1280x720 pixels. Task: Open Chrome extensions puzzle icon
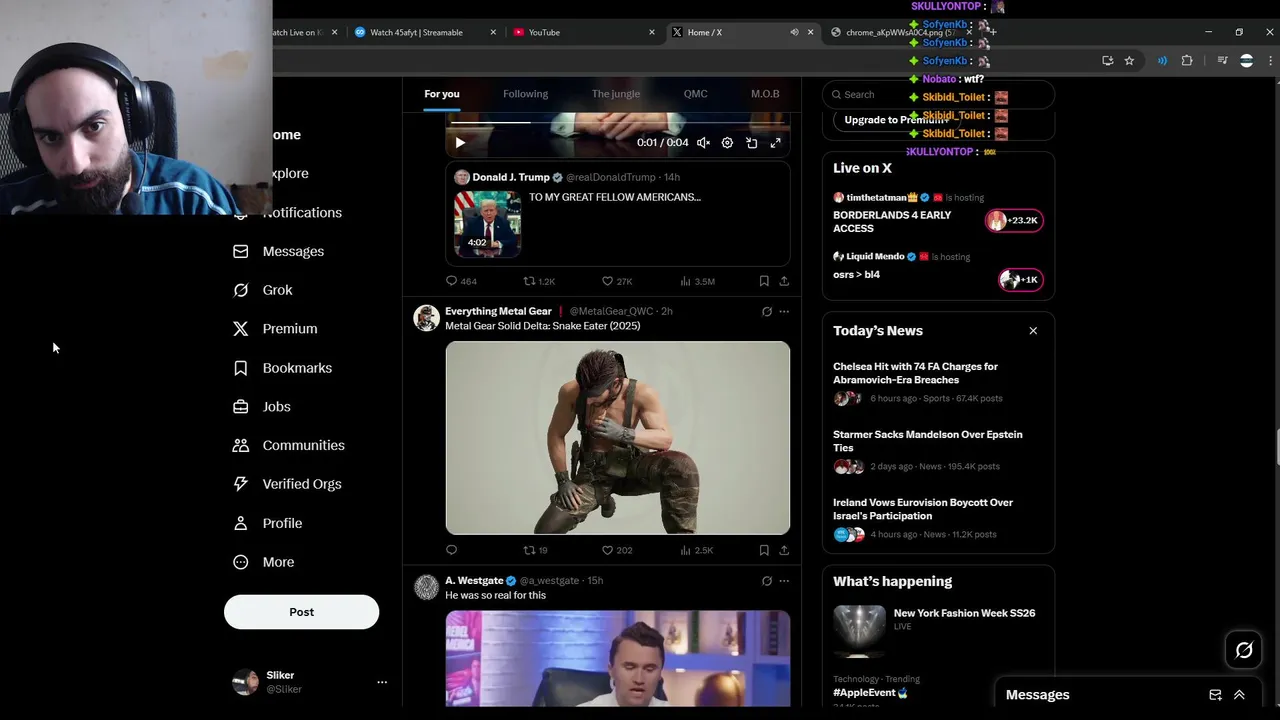pyautogui.click(x=1187, y=61)
